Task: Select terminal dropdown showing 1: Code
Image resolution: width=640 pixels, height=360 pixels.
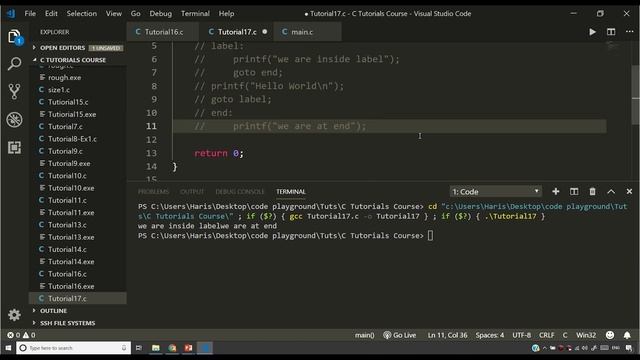Action: coord(496,191)
